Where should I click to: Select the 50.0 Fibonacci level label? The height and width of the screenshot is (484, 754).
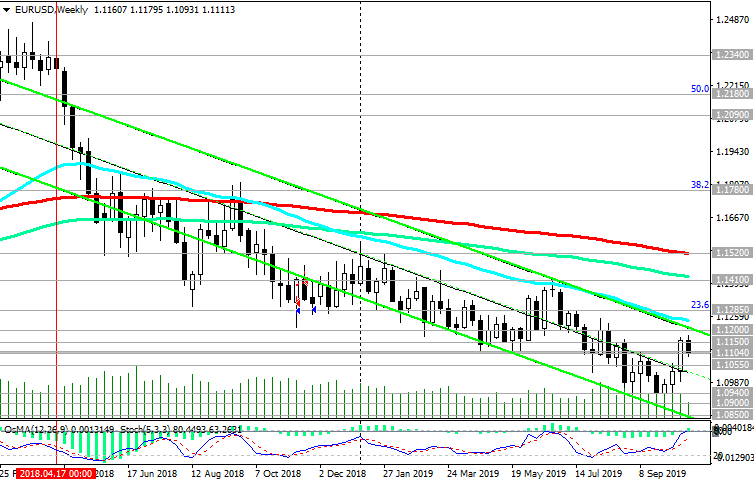click(700, 88)
